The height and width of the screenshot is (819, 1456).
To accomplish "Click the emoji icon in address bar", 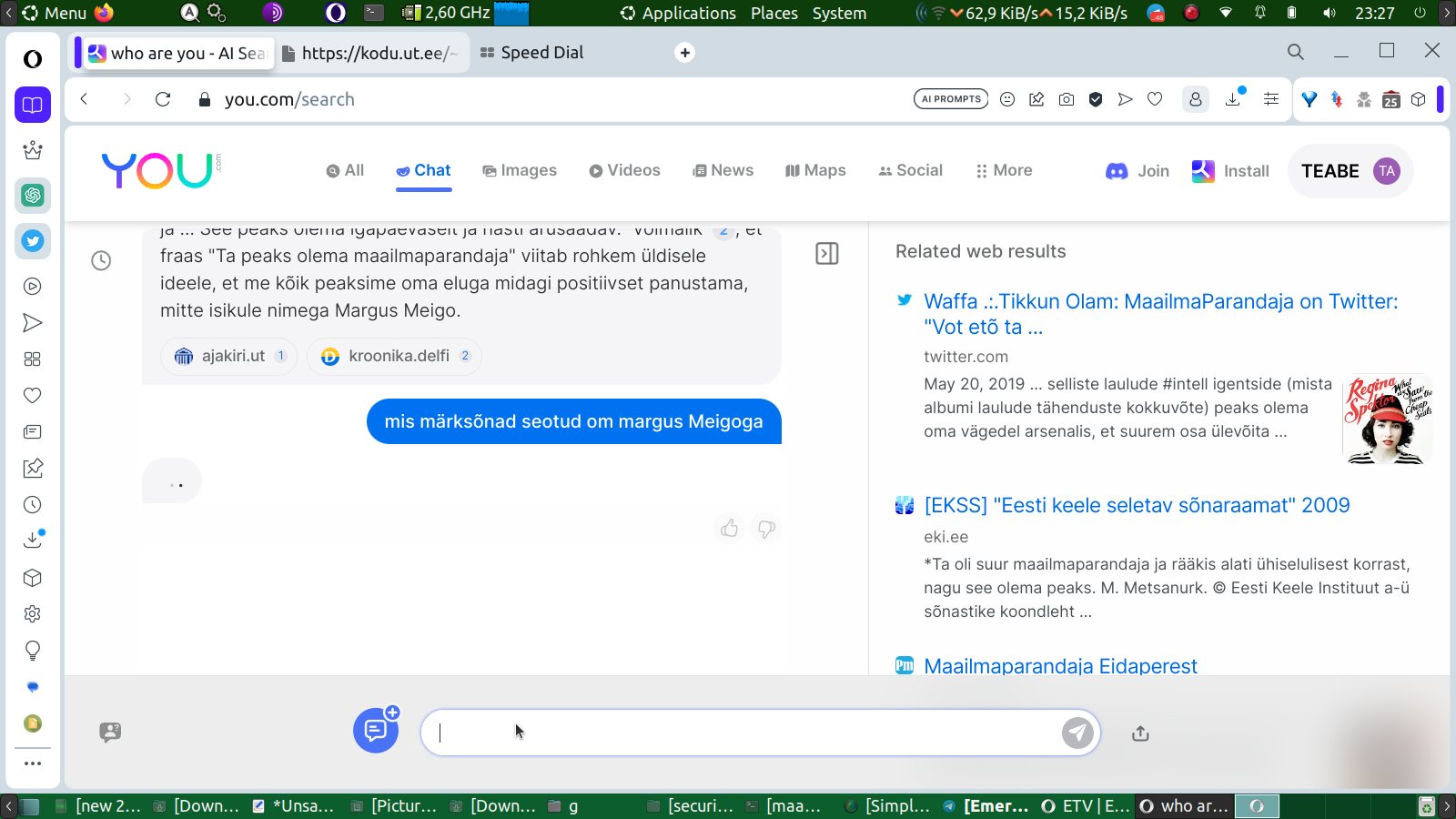I will point(1007,99).
